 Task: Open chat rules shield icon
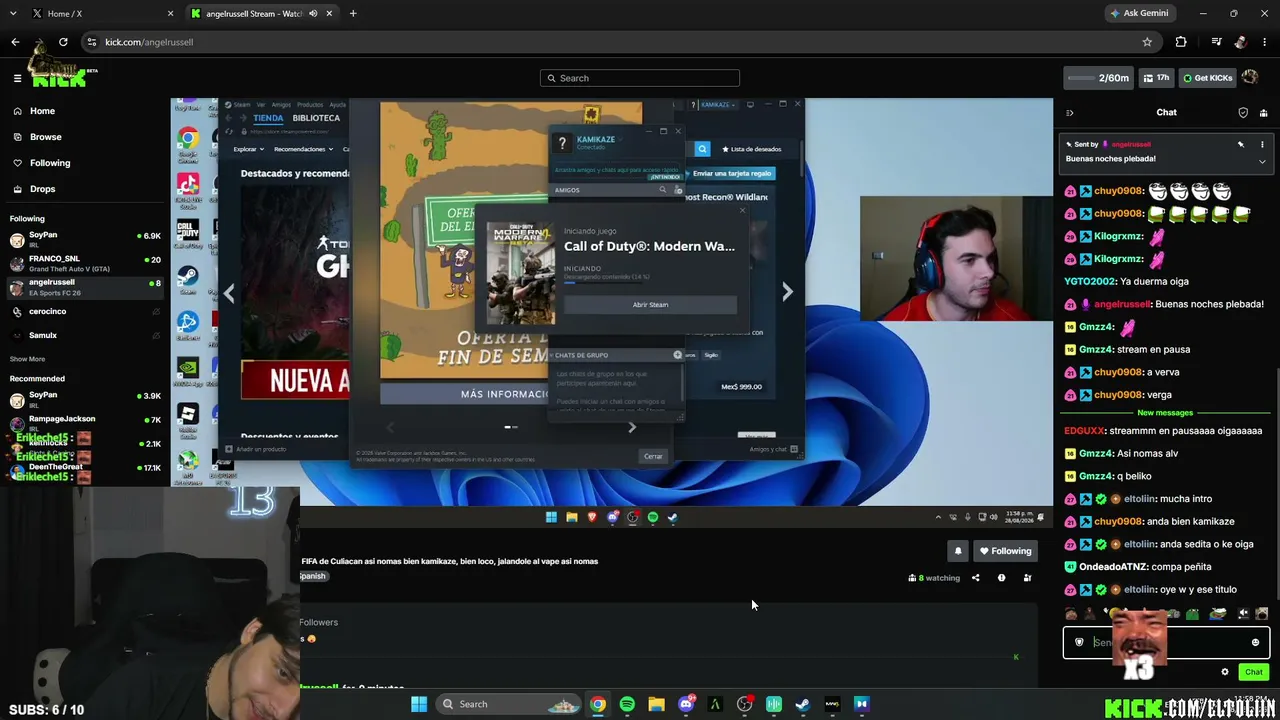click(1243, 113)
